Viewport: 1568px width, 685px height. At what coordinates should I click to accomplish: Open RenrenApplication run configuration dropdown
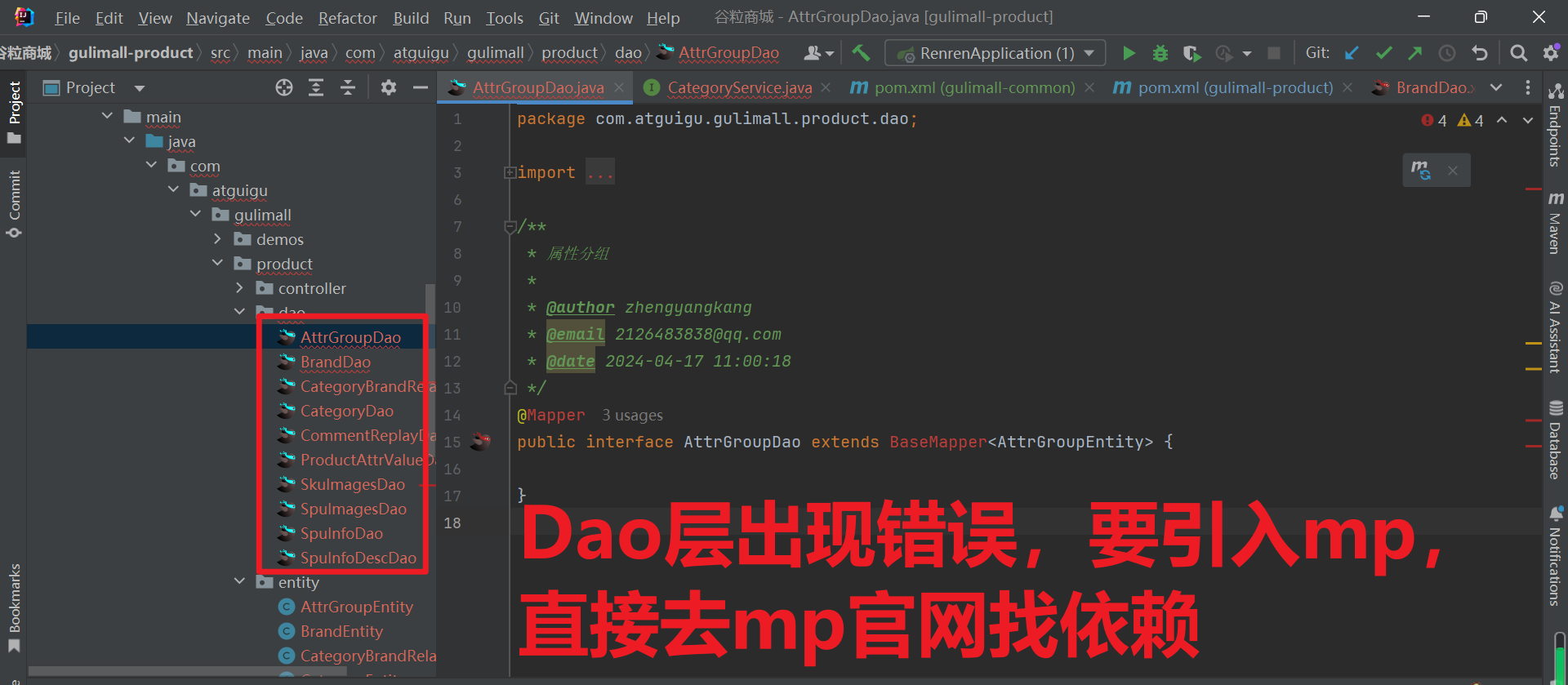pyautogui.click(x=995, y=53)
